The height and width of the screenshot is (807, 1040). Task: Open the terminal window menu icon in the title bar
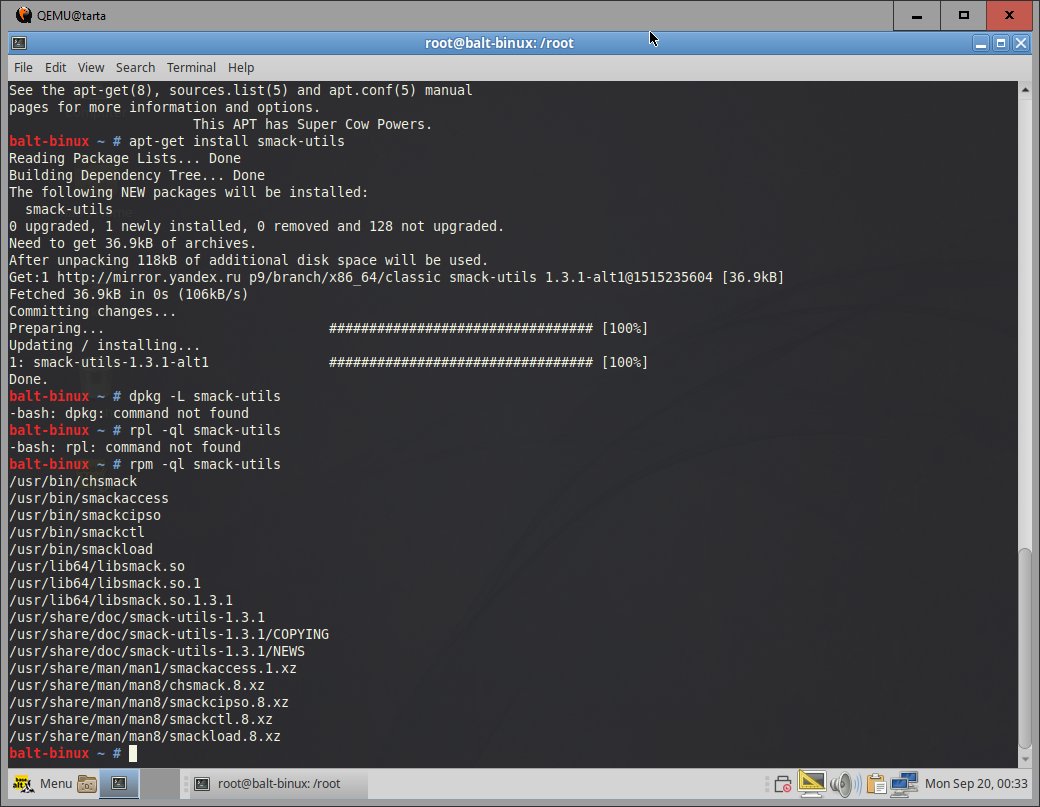pos(19,43)
